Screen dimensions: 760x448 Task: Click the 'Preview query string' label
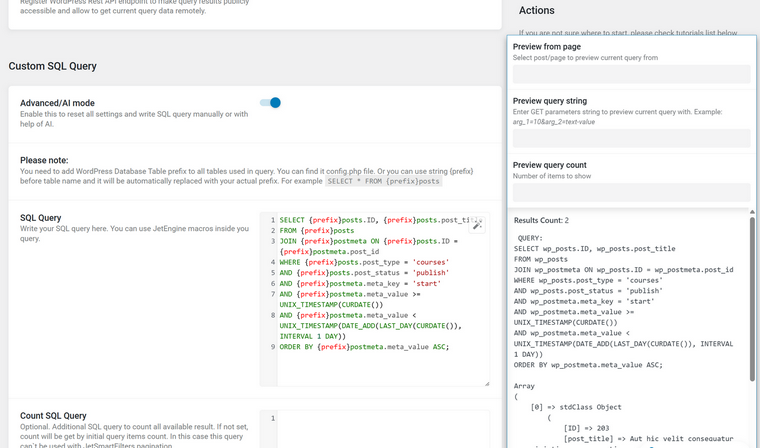550,101
